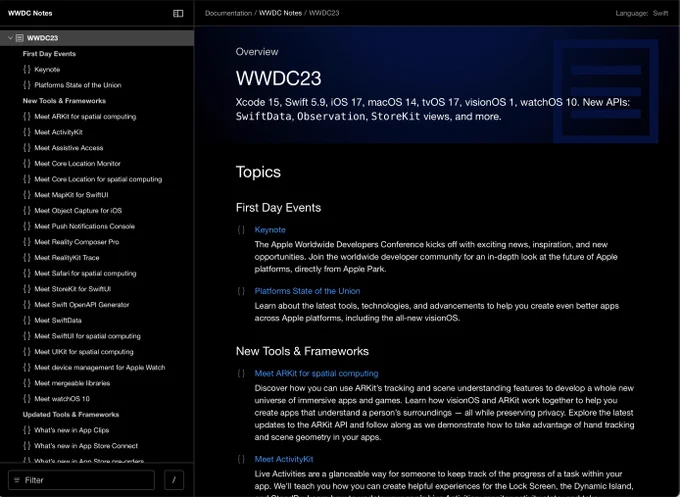Select Platforms State of the Union in sidebar
This screenshot has width=680, height=497.
tap(78, 85)
